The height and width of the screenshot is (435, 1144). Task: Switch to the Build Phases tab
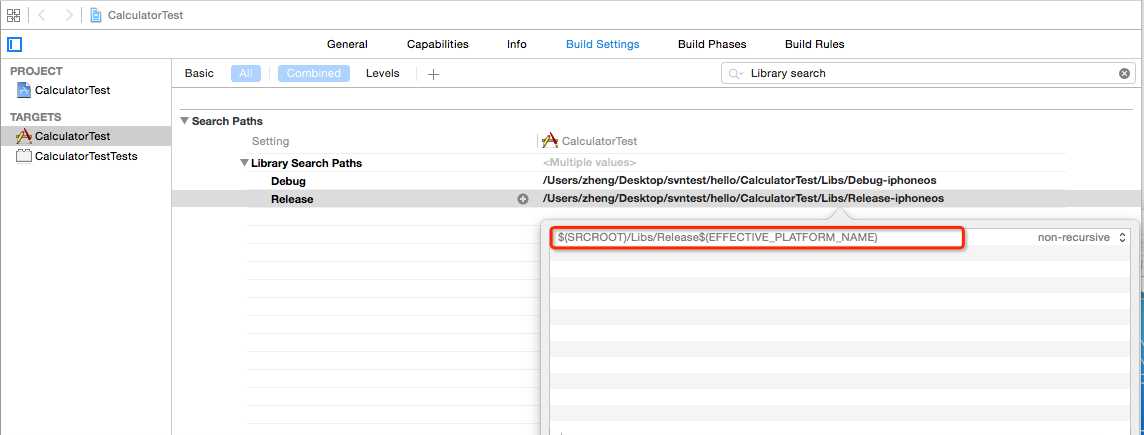tap(712, 44)
